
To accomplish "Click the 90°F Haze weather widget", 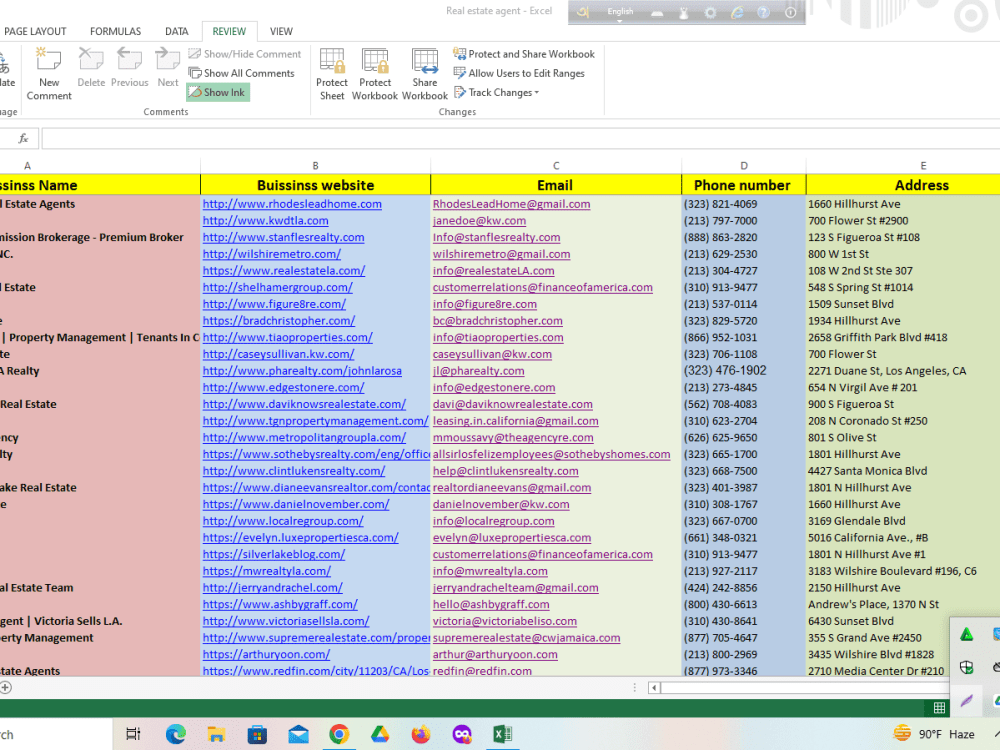I will [x=934, y=734].
